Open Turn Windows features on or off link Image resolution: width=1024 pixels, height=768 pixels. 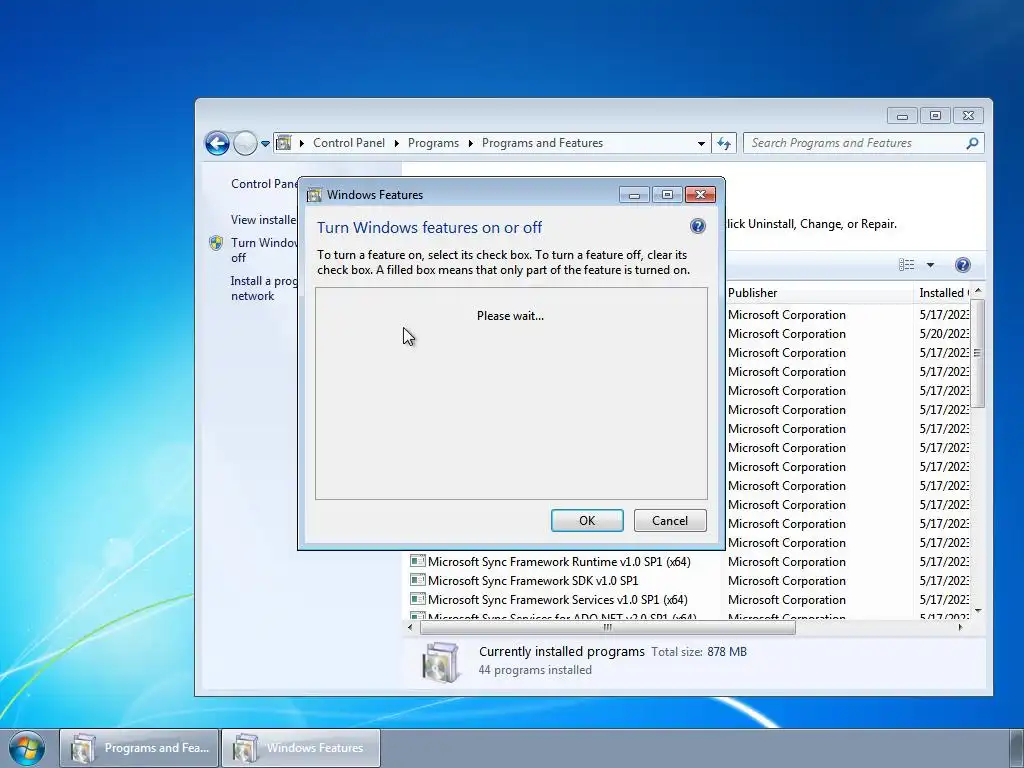tap(264, 250)
